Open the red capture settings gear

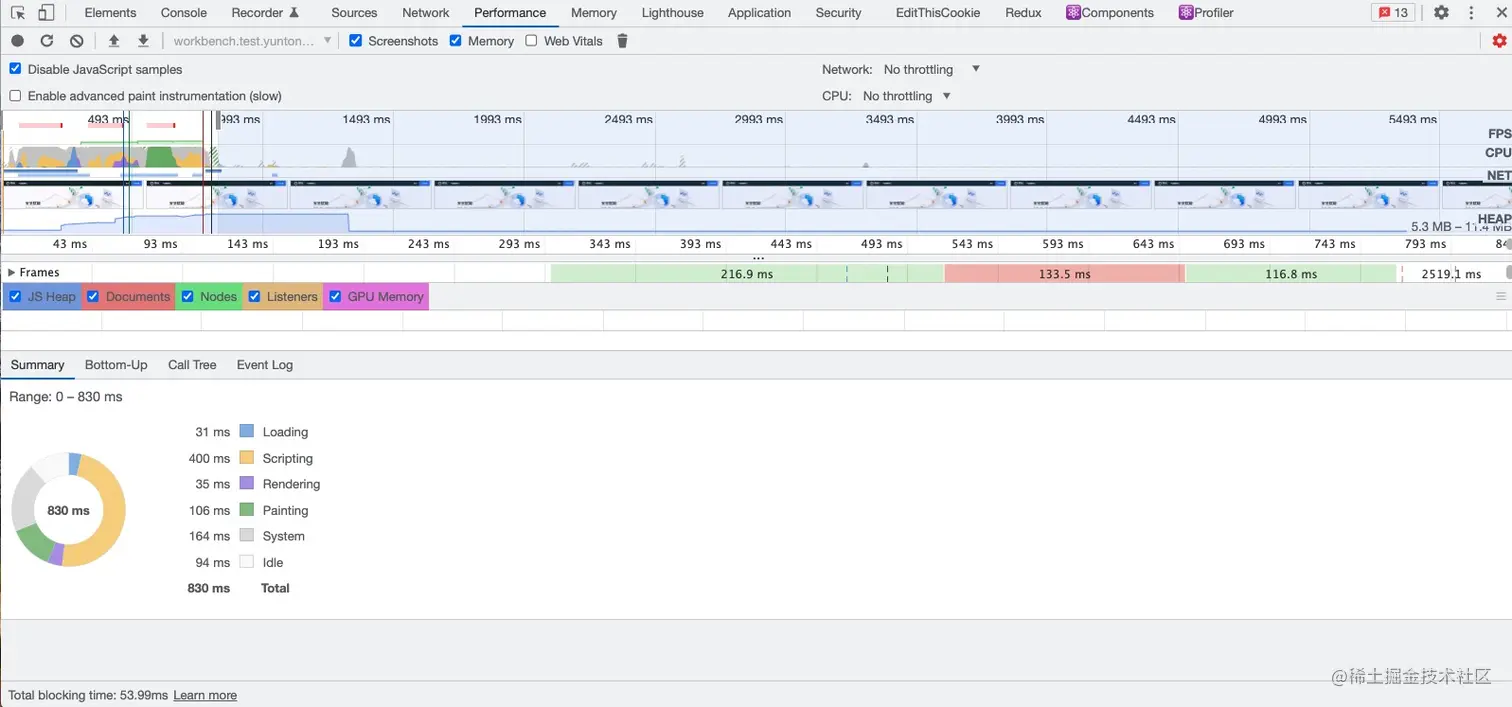point(1499,41)
